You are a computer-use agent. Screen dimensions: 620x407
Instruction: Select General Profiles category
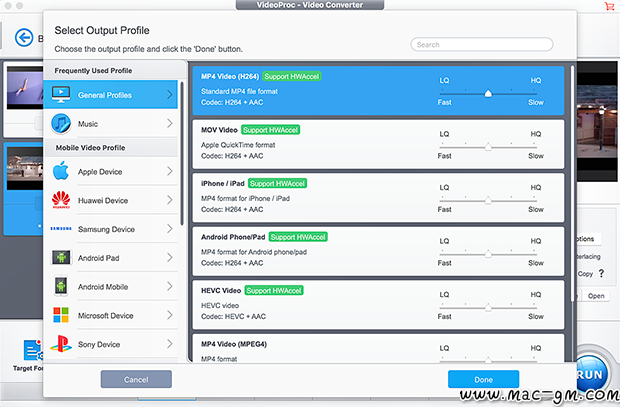(x=110, y=95)
